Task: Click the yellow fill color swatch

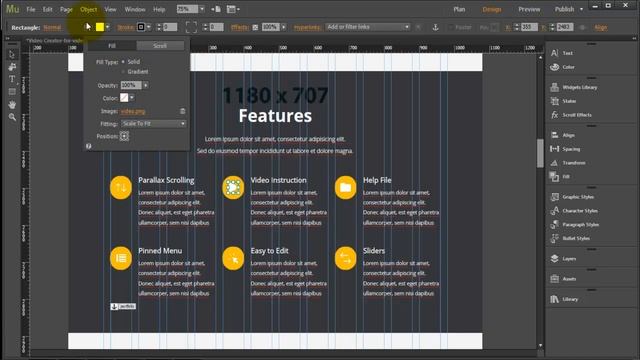Action: (x=100, y=27)
